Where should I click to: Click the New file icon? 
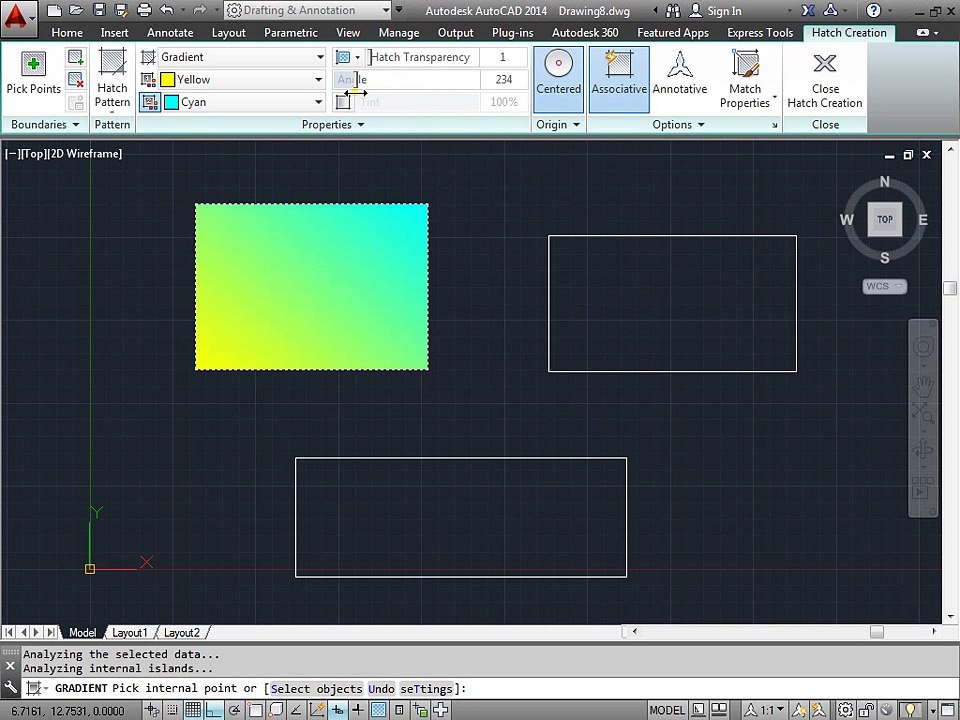[54, 10]
